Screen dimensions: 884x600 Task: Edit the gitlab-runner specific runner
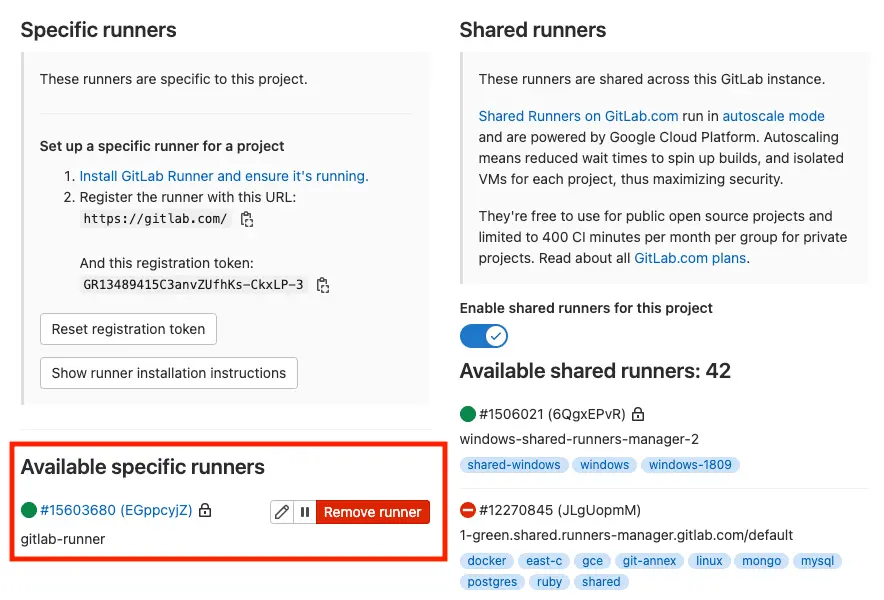pos(281,511)
